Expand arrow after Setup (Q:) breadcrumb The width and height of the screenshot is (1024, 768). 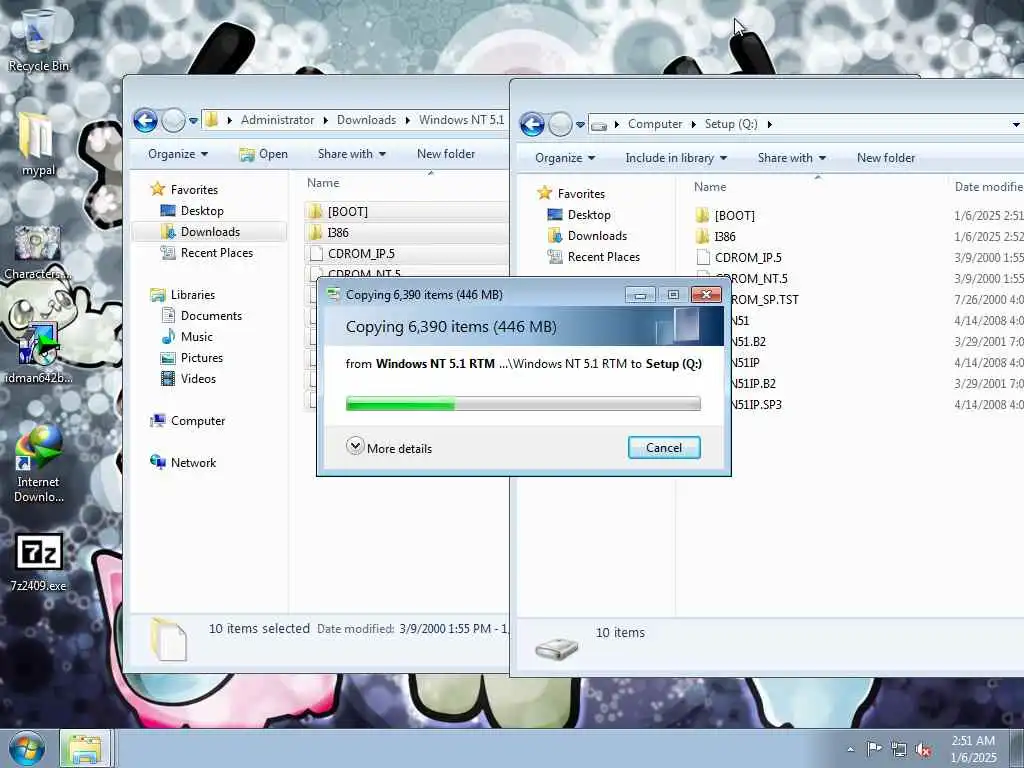(770, 124)
